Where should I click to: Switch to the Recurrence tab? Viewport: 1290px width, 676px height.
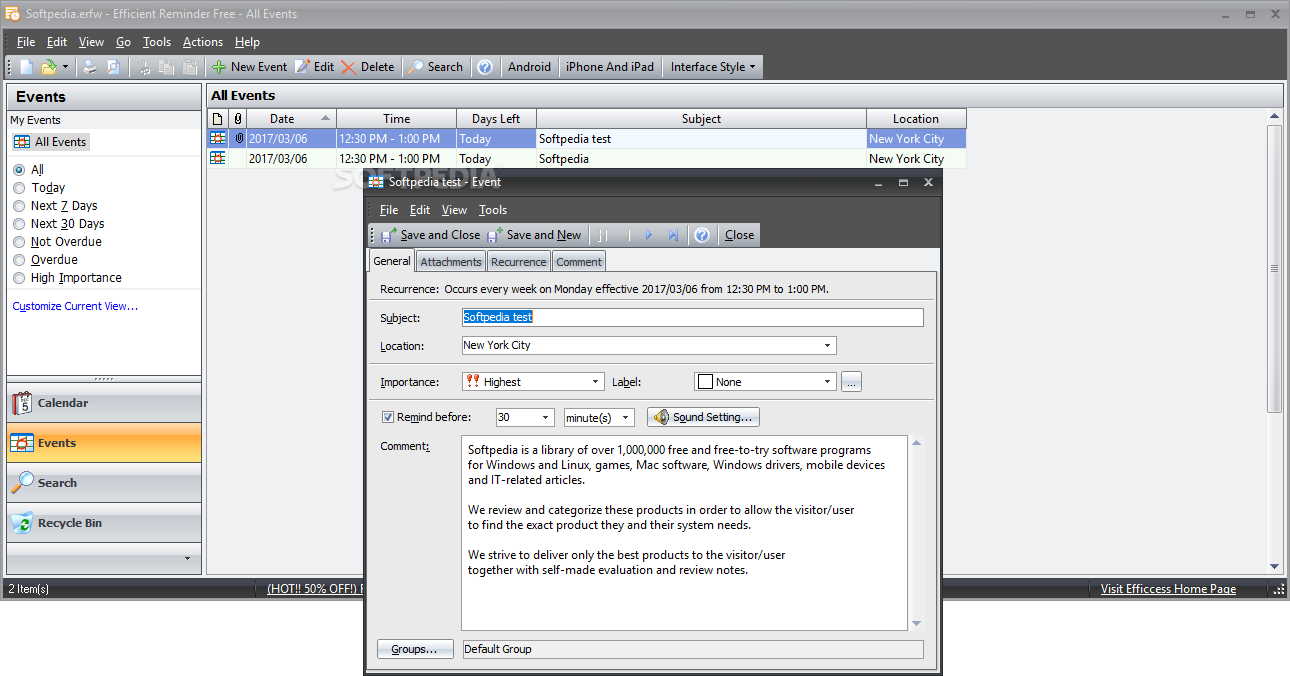[519, 262]
